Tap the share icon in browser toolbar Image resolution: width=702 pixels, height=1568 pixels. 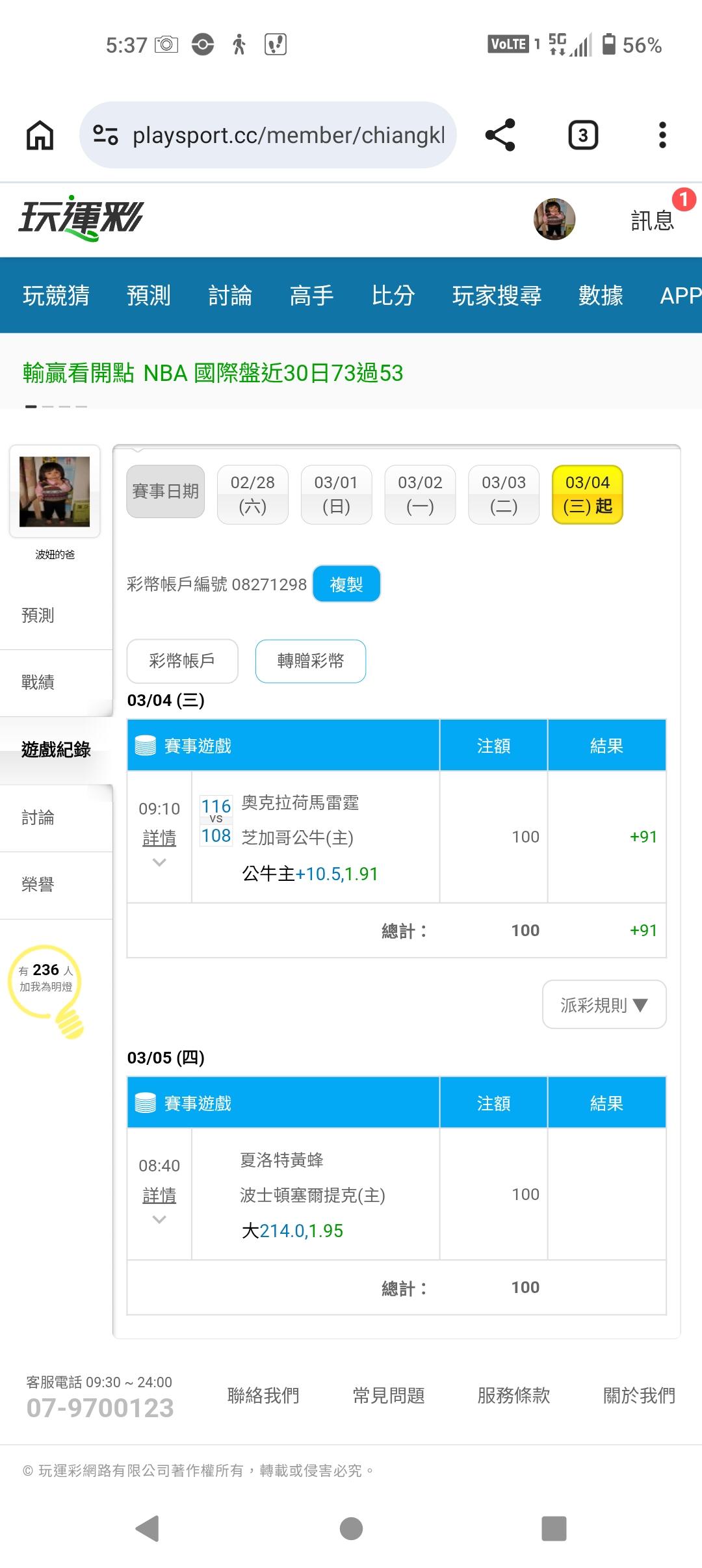[500, 135]
